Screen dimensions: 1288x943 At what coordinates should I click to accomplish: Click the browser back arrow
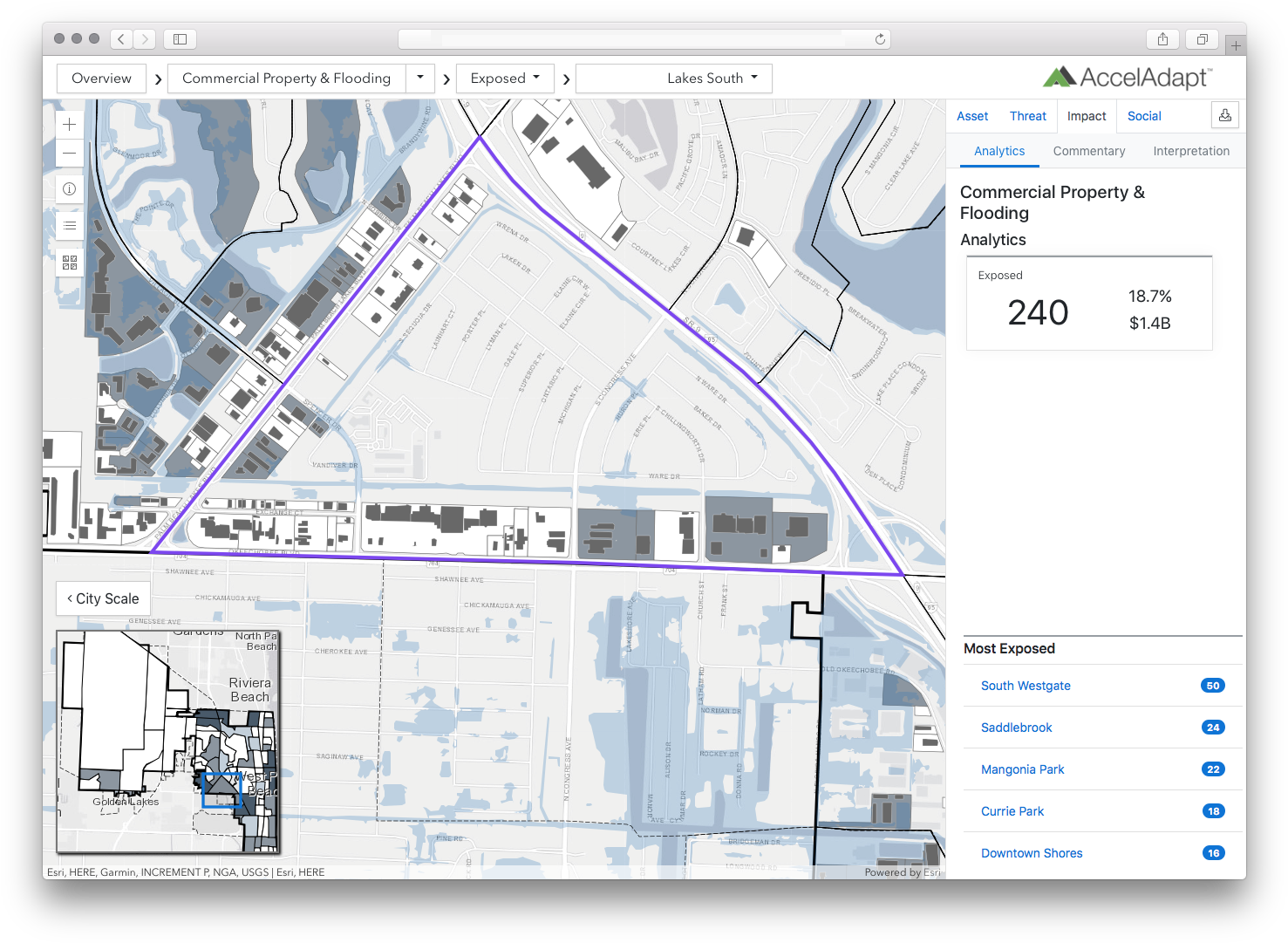(120, 38)
